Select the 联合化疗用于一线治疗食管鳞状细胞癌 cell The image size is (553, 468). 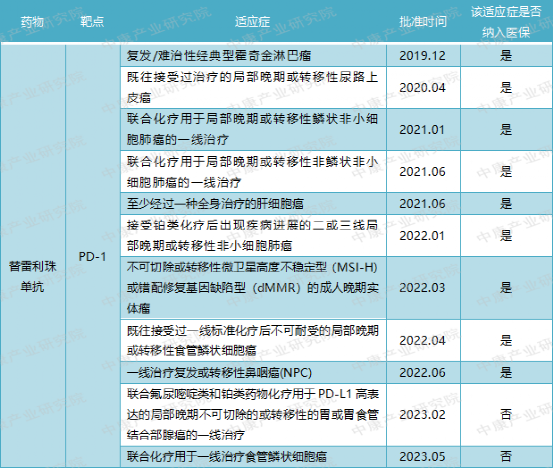tap(253, 457)
